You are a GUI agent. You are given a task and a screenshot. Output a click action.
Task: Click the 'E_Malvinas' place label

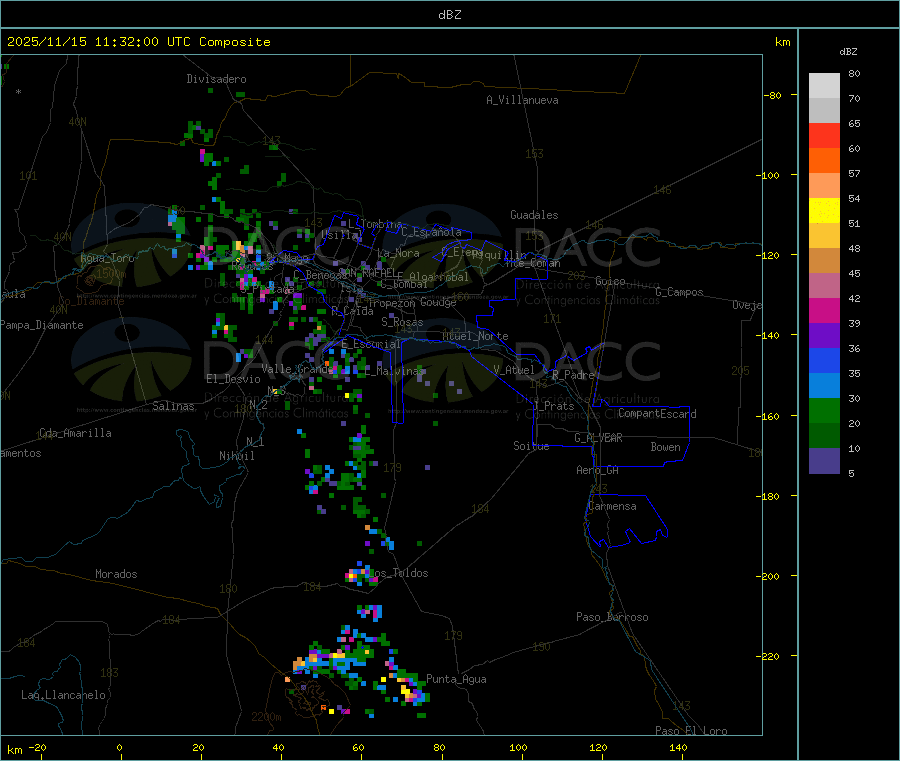pos(394,371)
